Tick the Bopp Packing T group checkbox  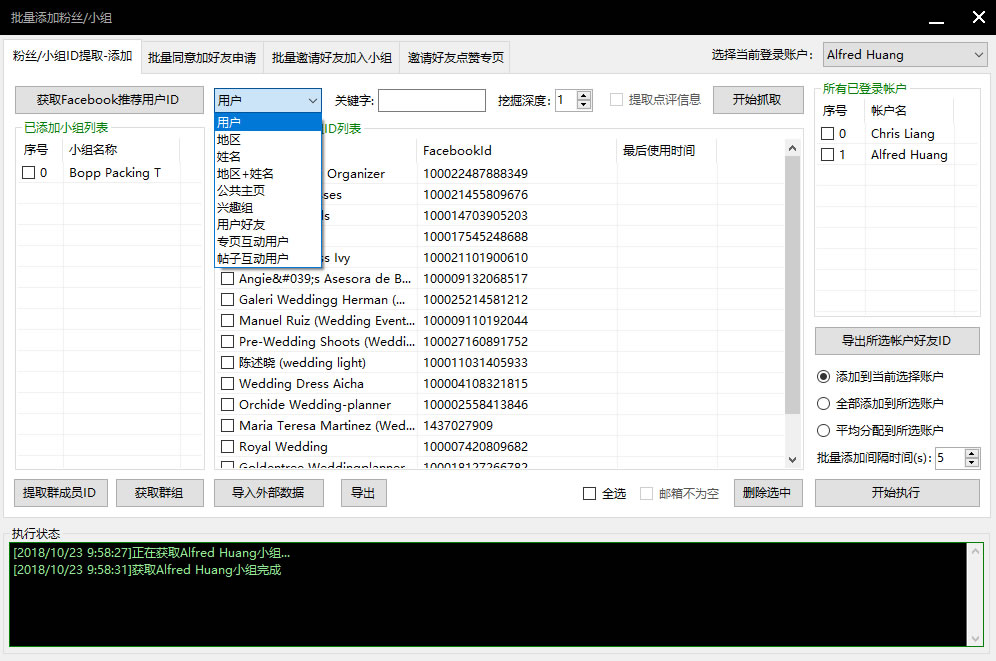click(x=28, y=173)
